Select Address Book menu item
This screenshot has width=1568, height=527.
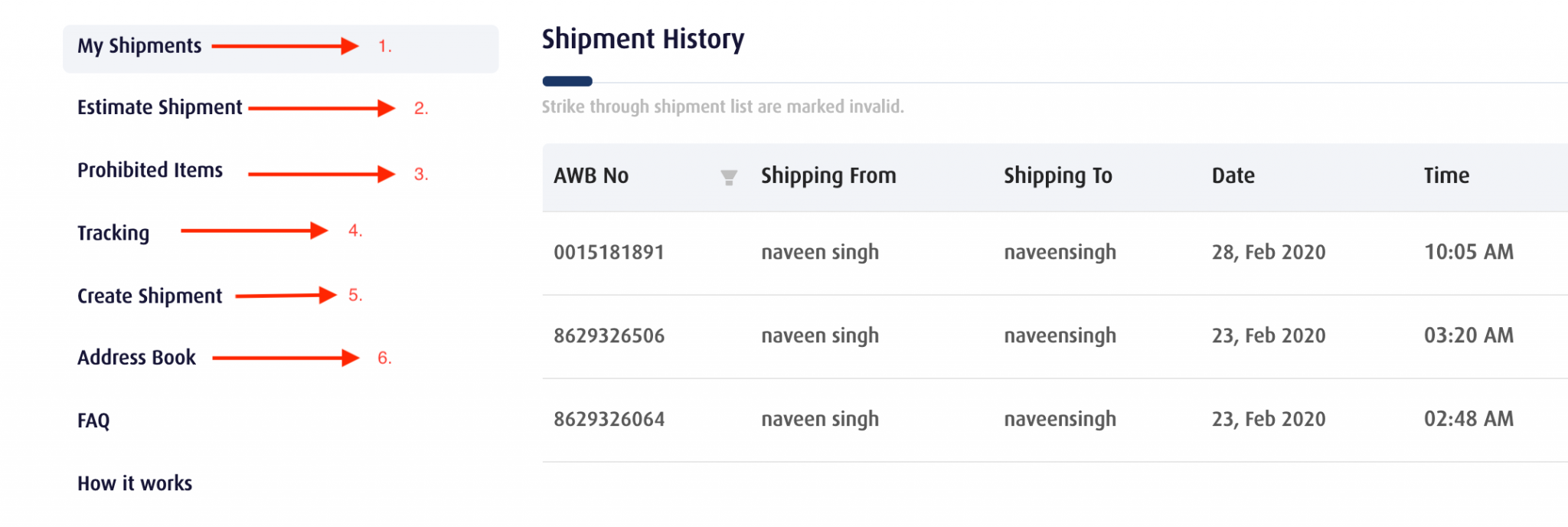[x=136, y=358]
